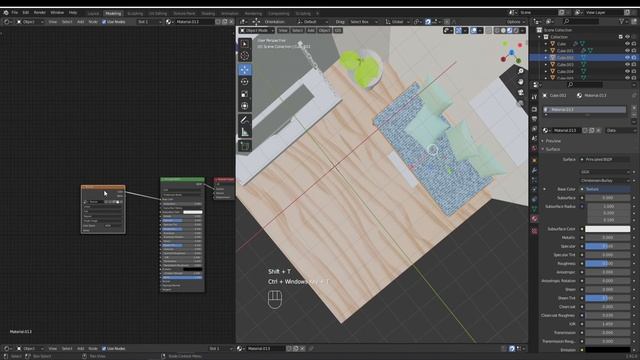The height and width of the screenshot is (360, 640).
Task: Open the Render properties tab icon
Action: pos(534,109)
